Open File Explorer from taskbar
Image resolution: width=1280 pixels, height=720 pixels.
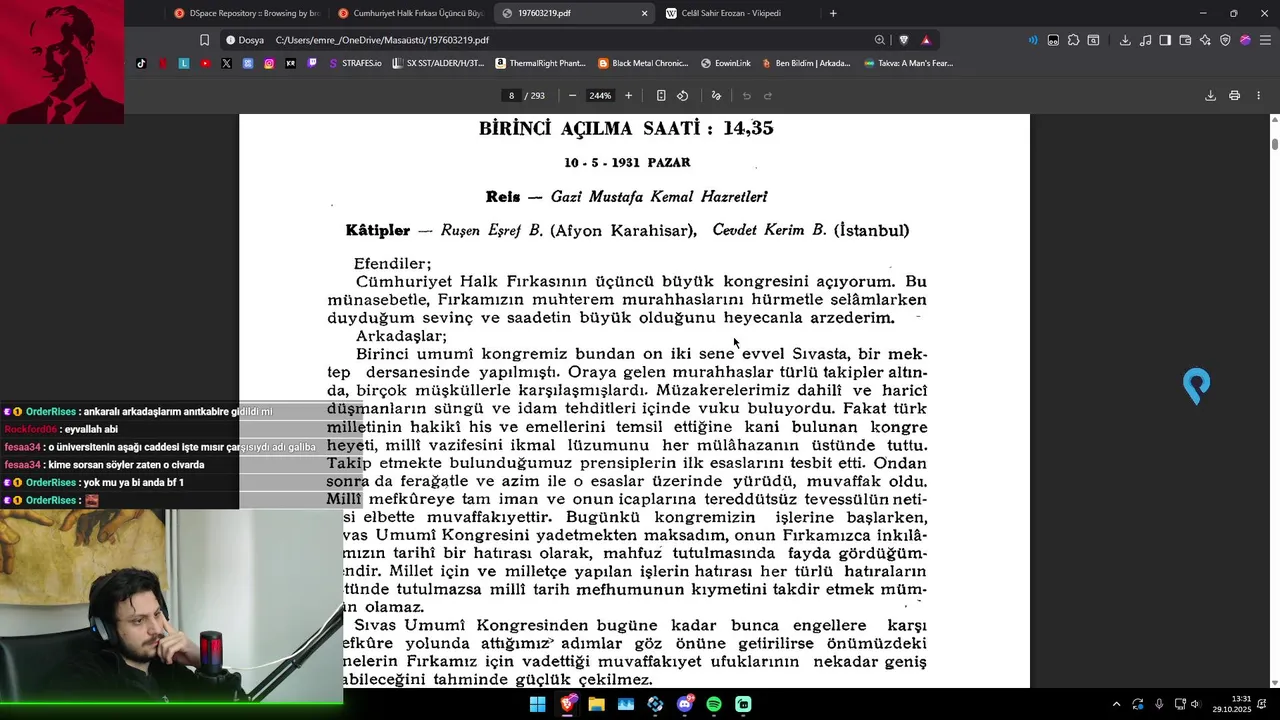tap(596, 704)
